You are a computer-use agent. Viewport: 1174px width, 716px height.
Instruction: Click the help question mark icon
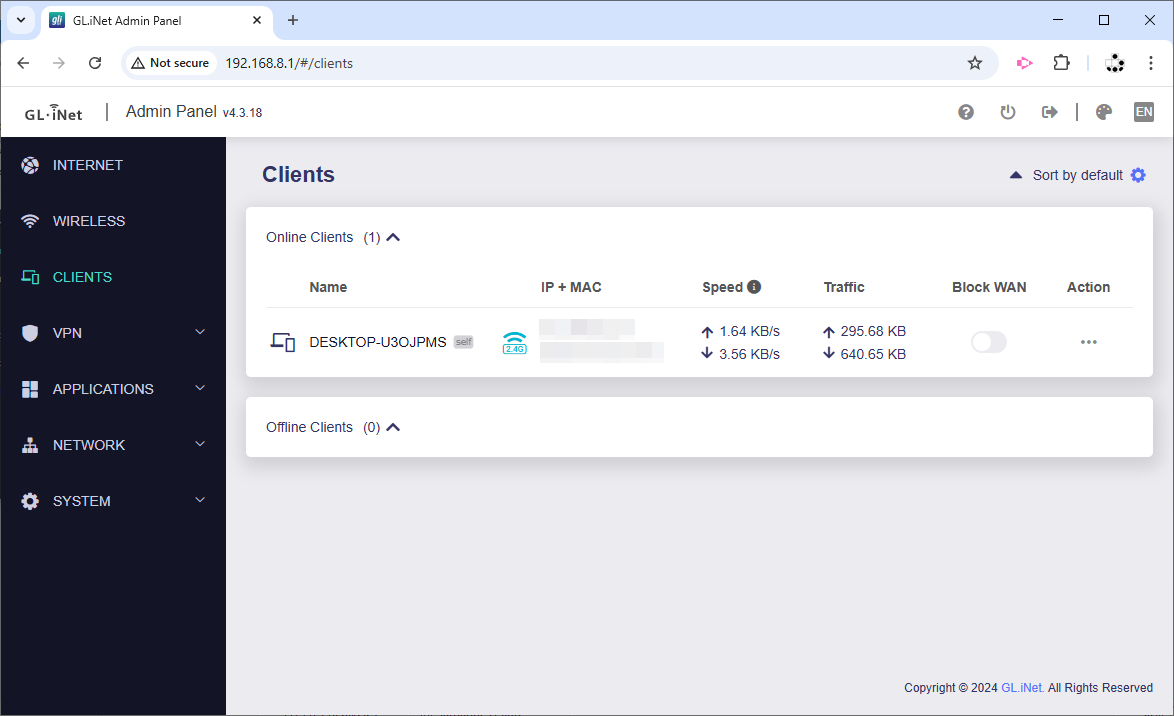[966, 112]
